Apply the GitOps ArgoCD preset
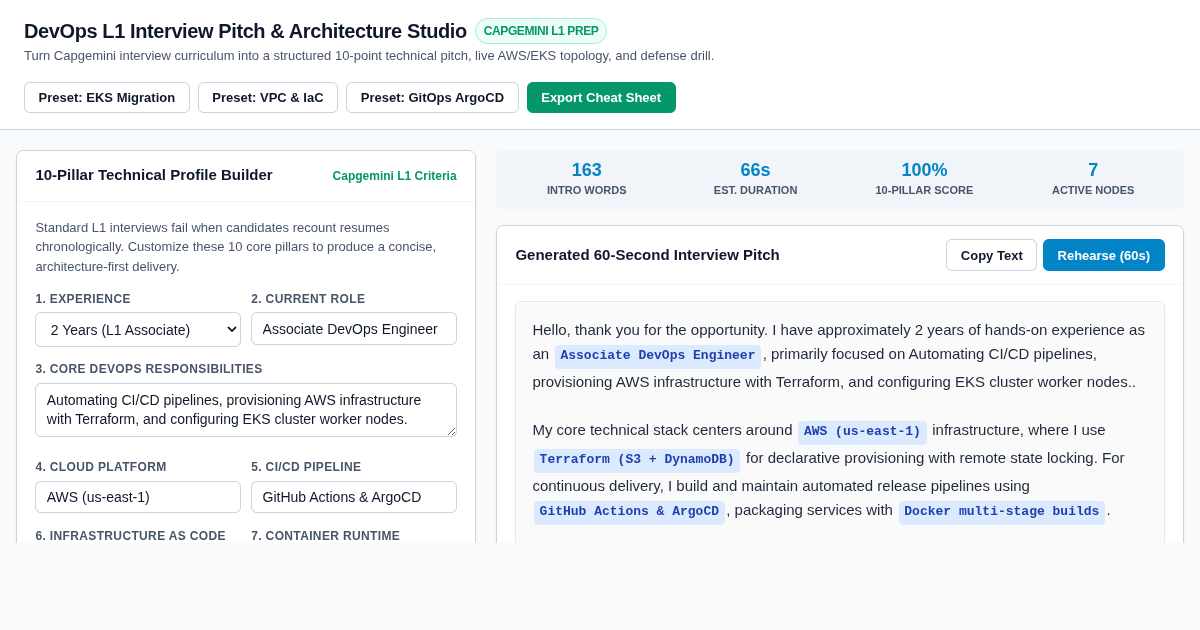Image resolution: width=1200 pixels, height=630 pixels. coord(432,97)
